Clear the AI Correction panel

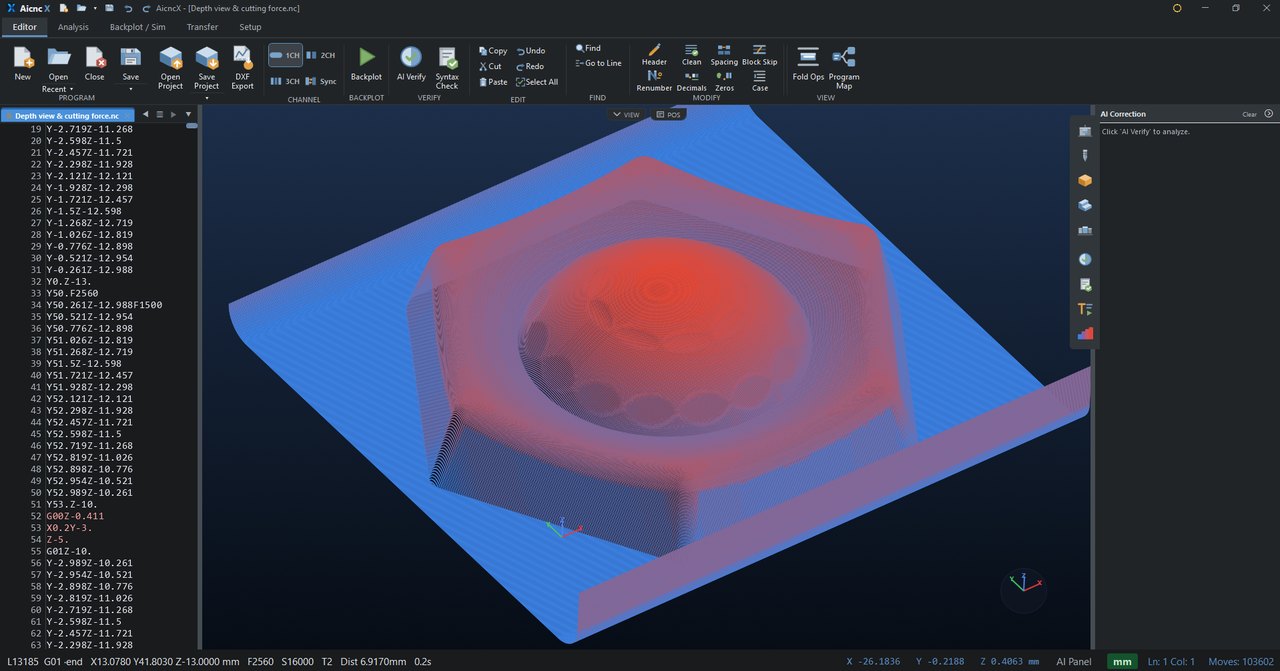coord(1250,114)
